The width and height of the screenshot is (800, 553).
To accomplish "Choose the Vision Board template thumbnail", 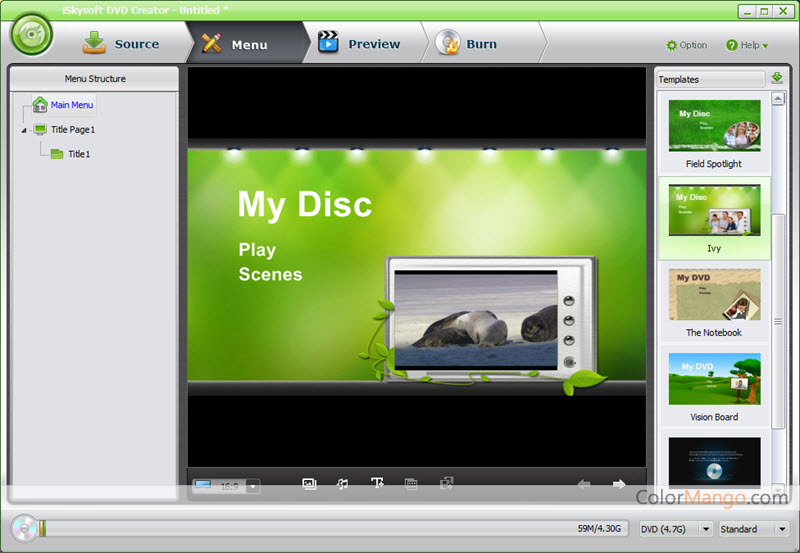I will (x=714, y=379).
